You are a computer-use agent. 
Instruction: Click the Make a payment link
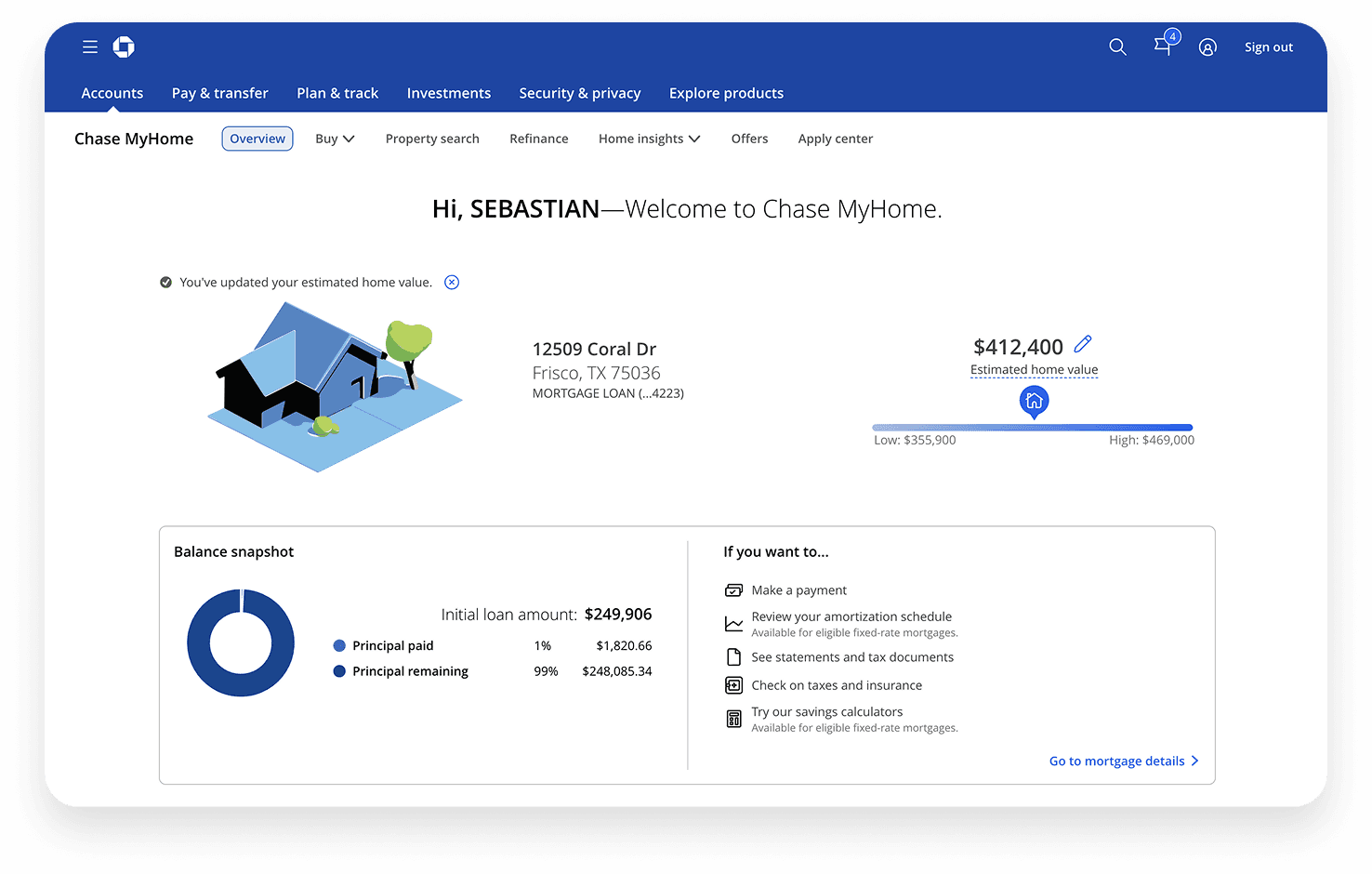pos(799,590)
